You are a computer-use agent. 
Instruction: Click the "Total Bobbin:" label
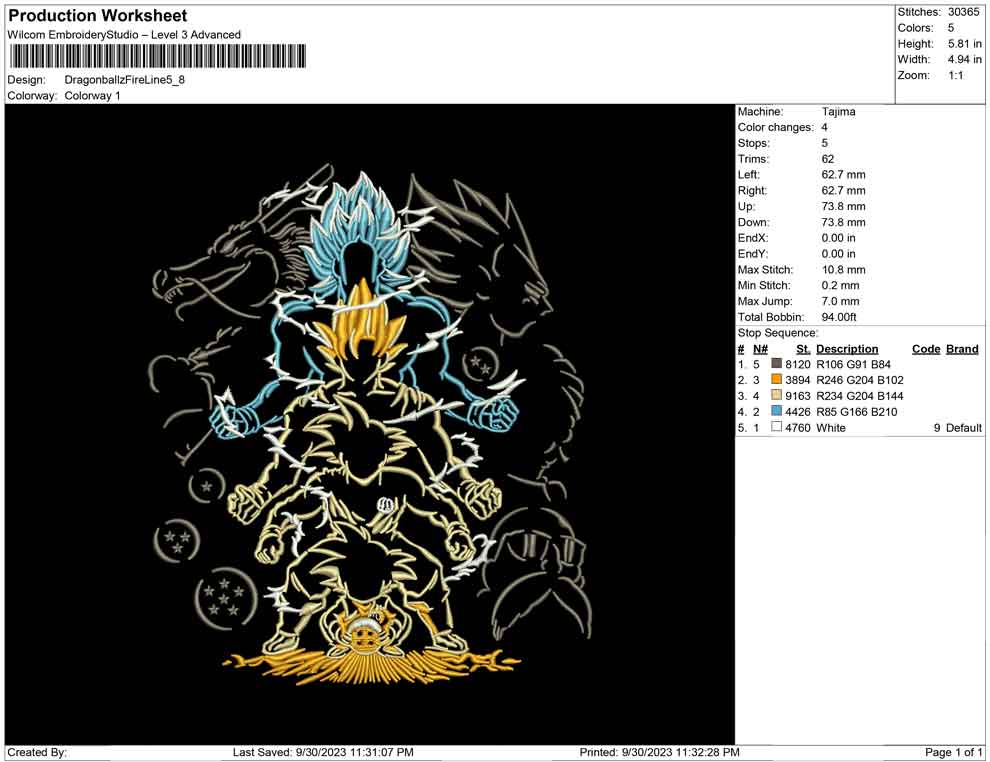tap(771, 317)
